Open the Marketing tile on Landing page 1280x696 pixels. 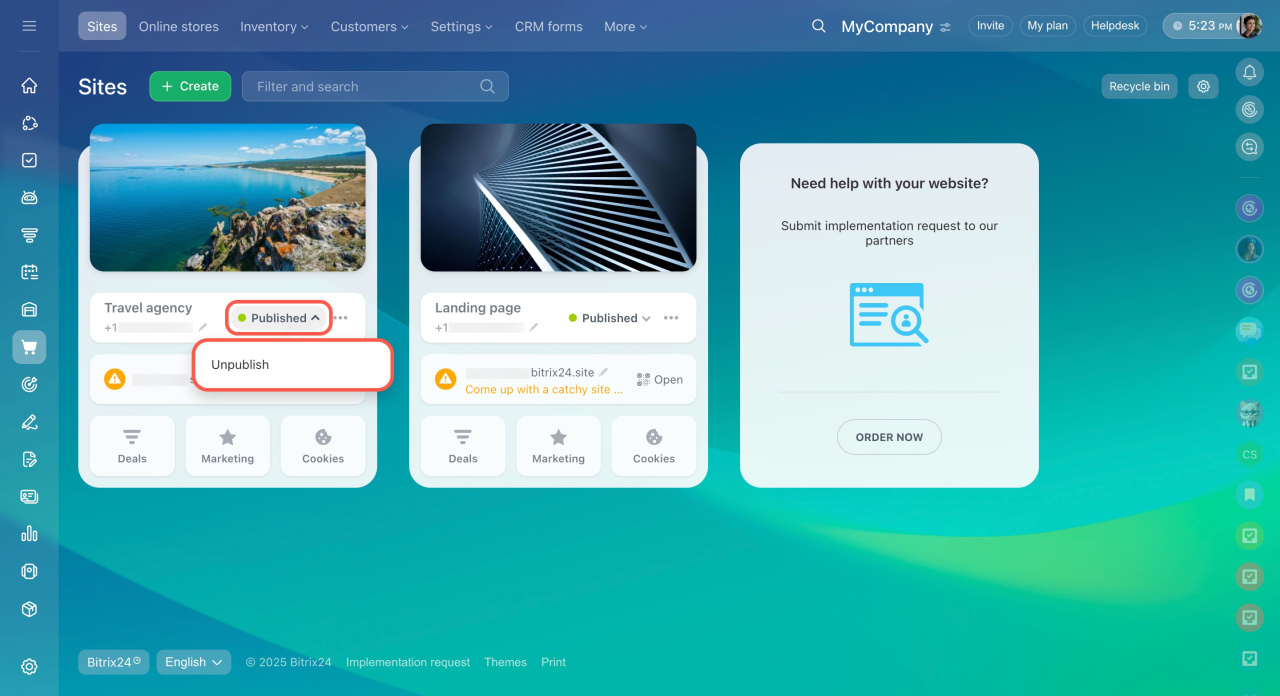[558, 446]
